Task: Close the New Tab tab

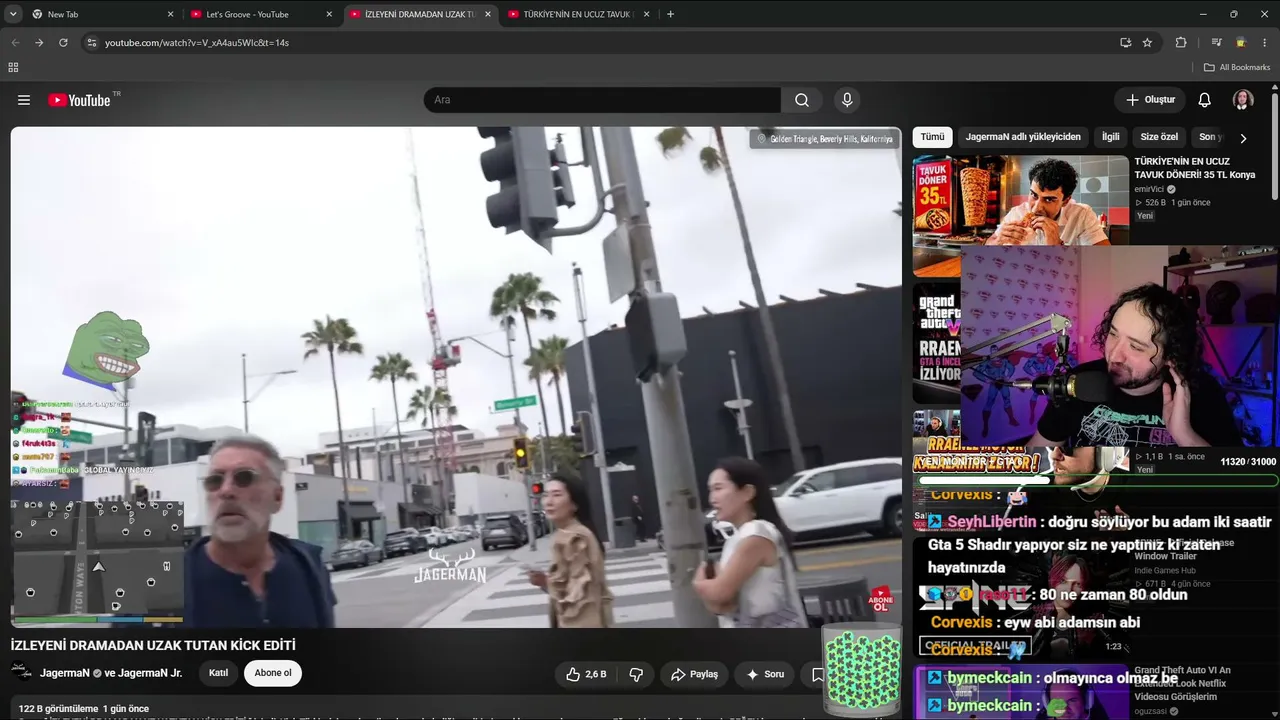Action: click(170, 14)
